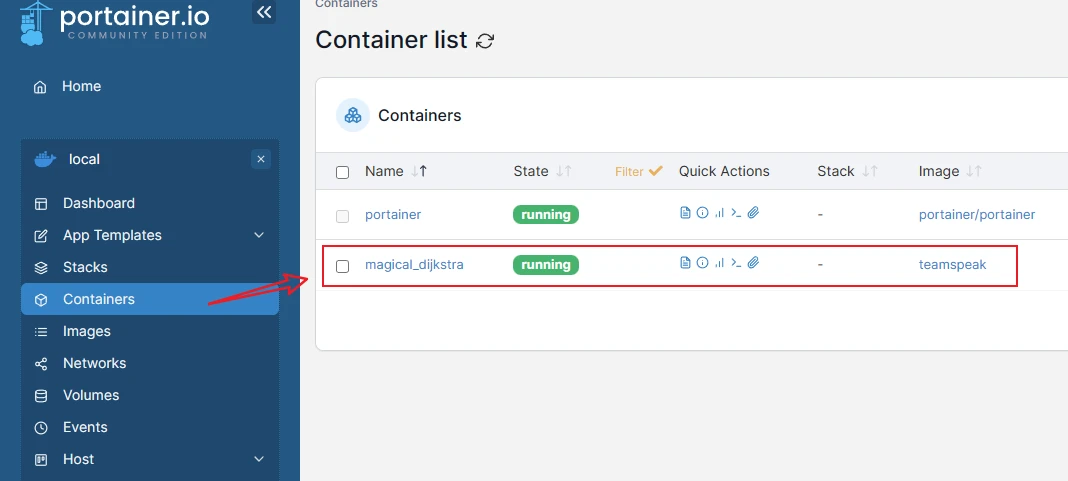View stats icon for magical_dijkstra

click(x=719, y=262)
